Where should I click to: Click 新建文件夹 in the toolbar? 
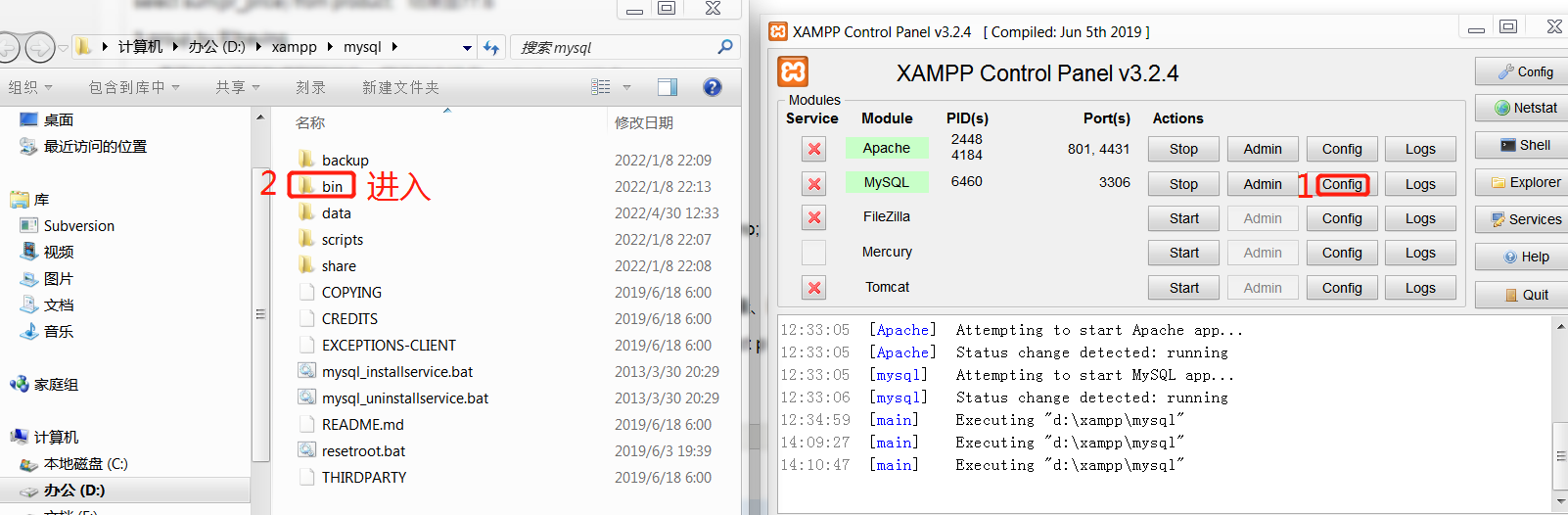[400, 87]
